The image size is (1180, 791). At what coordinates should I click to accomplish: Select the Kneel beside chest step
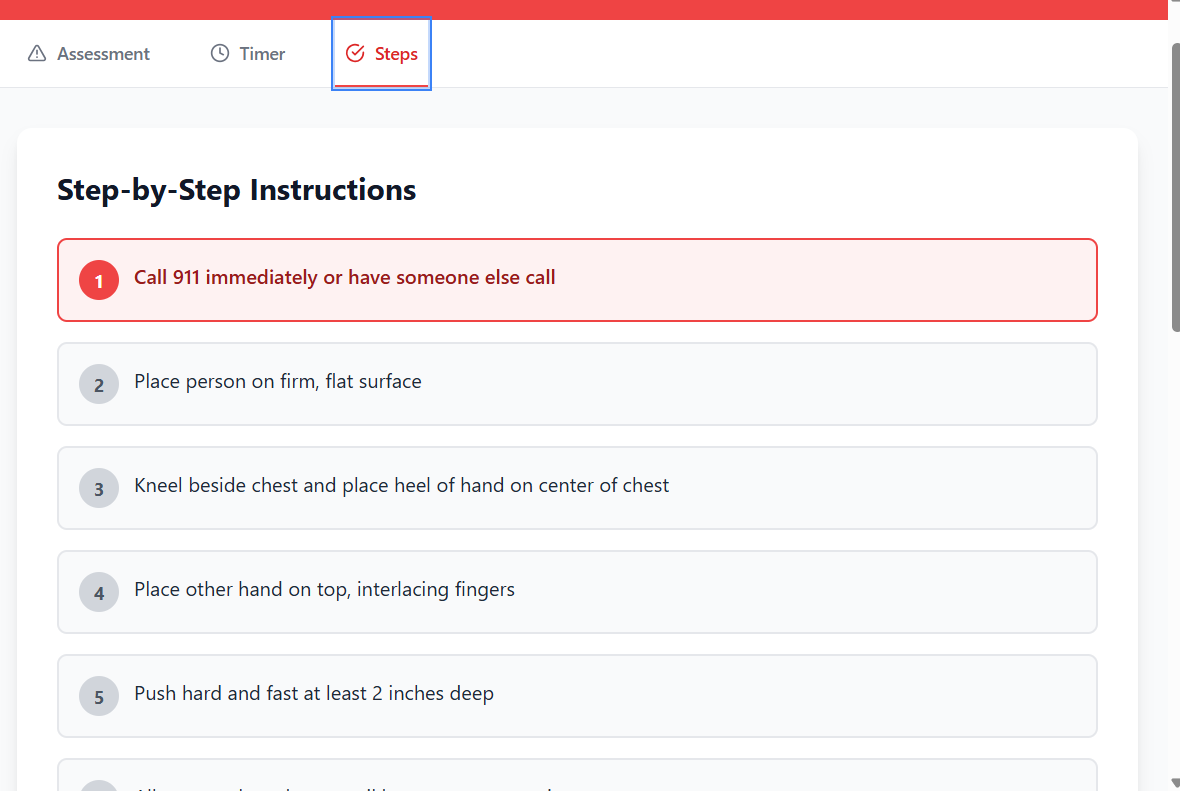[577, 488]
